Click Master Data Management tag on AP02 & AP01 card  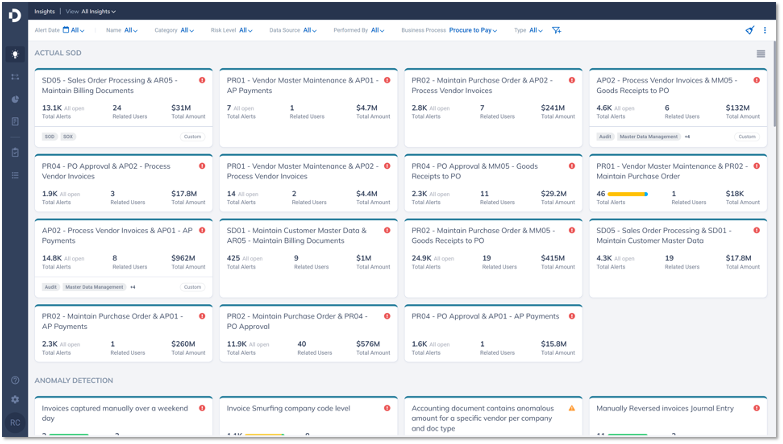94,288
